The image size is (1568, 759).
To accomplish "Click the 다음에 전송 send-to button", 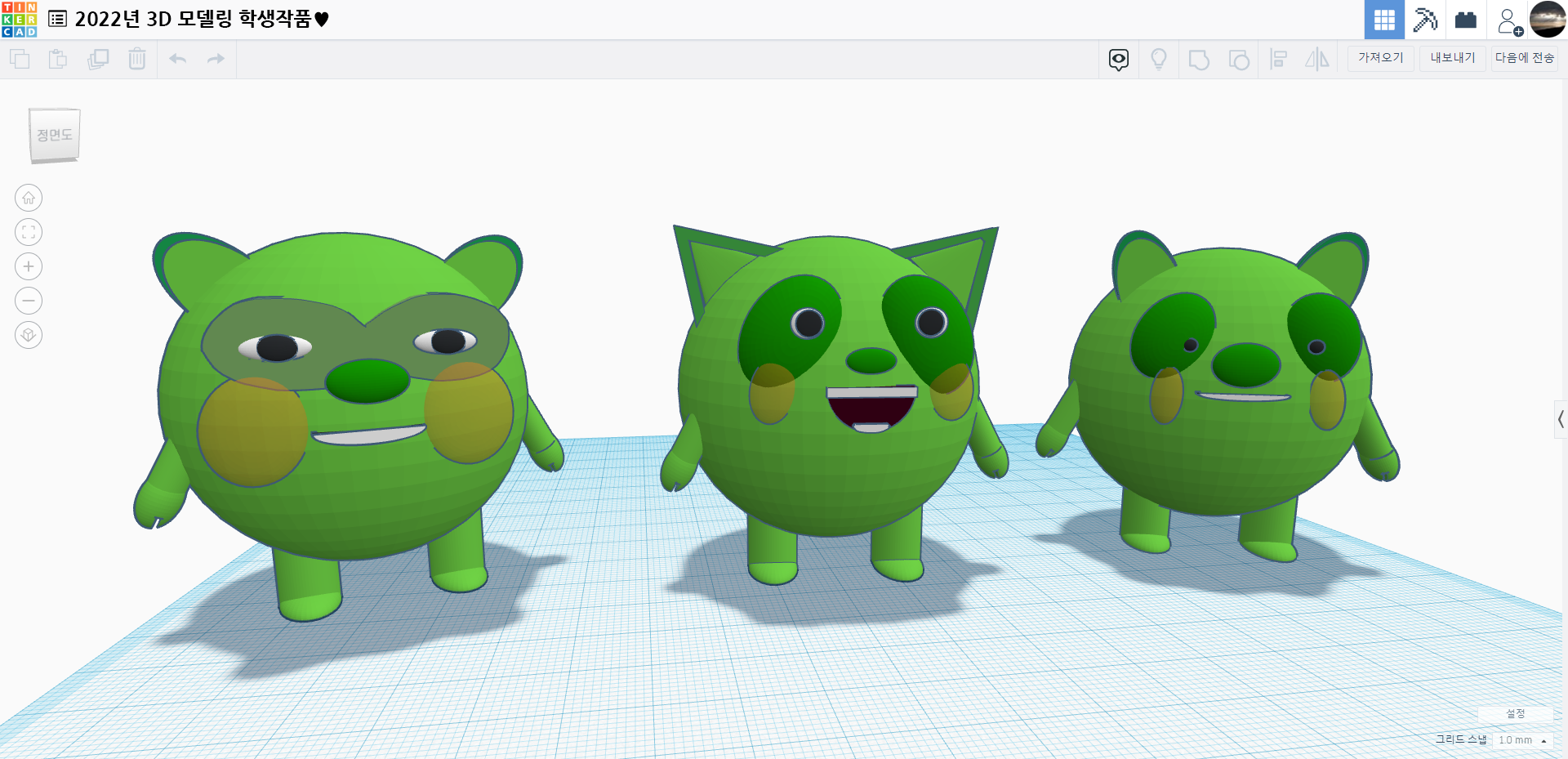I will 1525,58.
